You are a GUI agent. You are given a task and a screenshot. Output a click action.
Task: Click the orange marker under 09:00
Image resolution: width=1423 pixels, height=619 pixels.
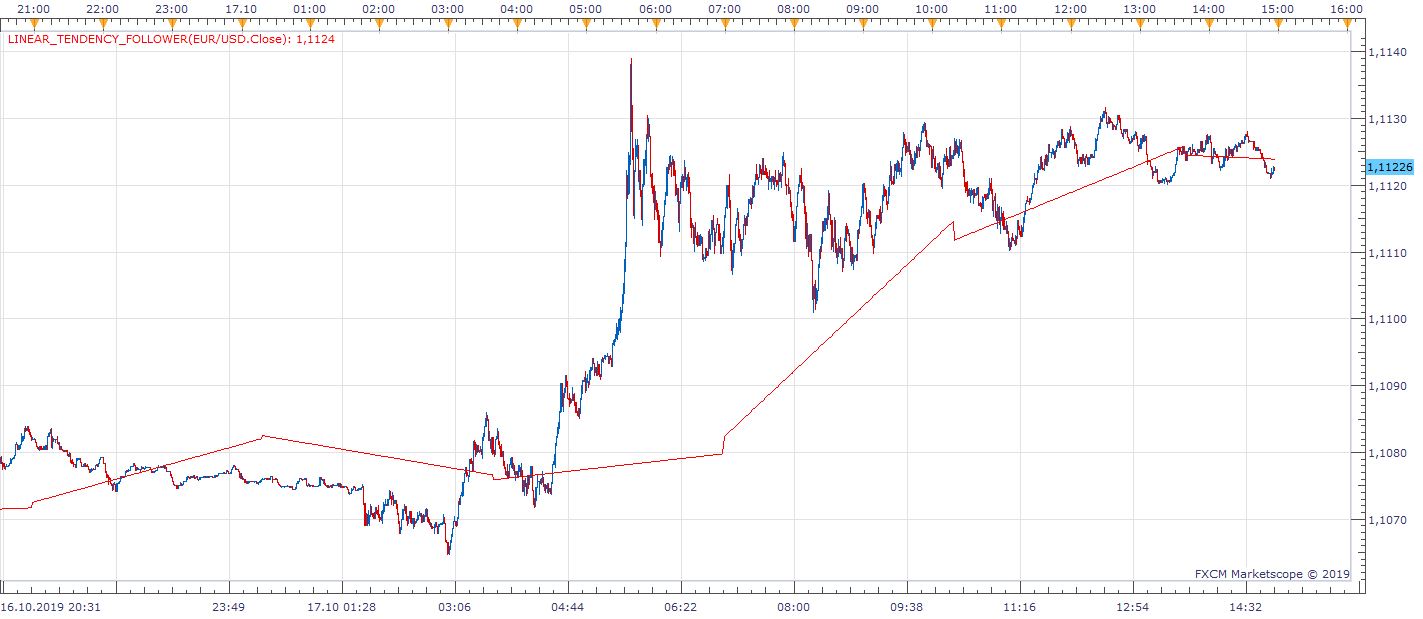[863, 24]
